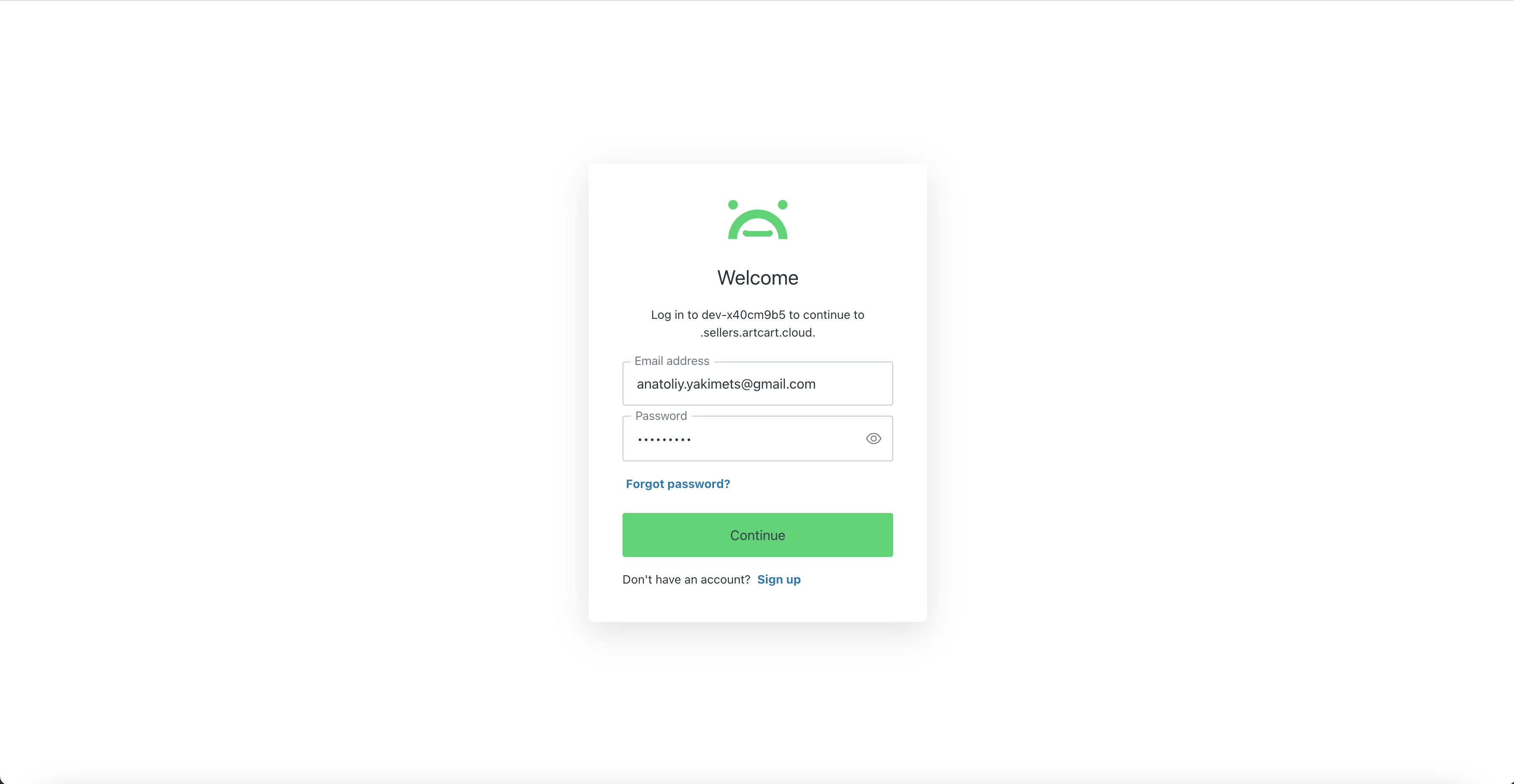This screenshot has height=784, width=1514.
Task: Click the green smiley logo icon
Action: point(757,219)
